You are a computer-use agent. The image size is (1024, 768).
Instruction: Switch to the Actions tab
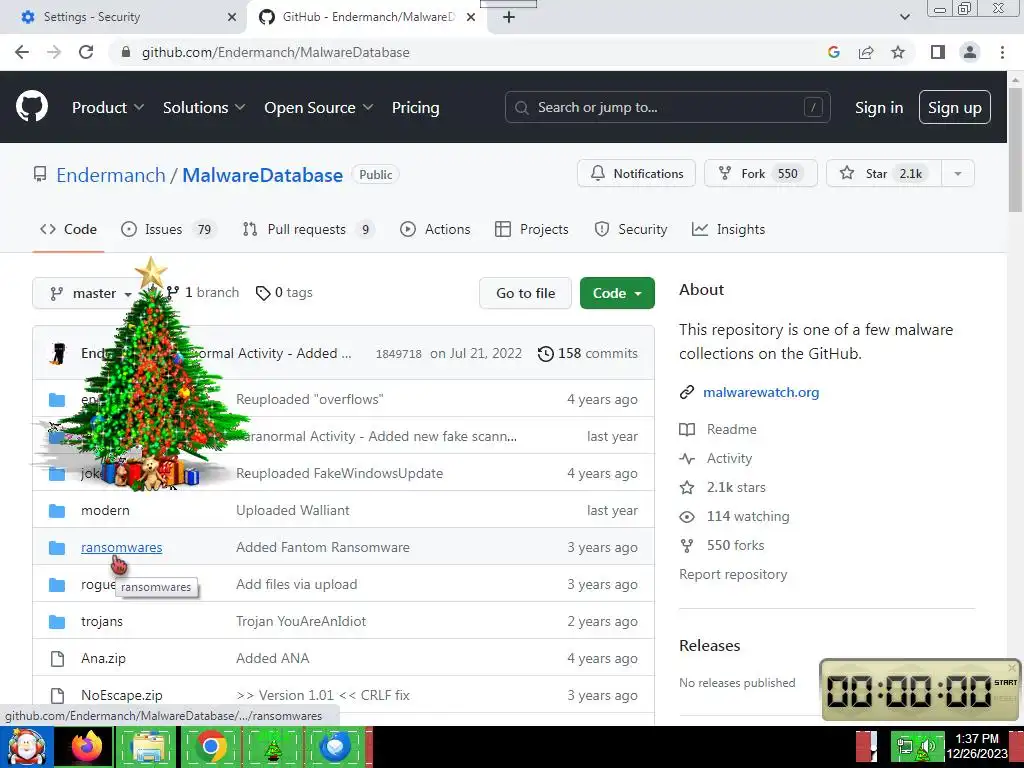(x=435, y=229)
